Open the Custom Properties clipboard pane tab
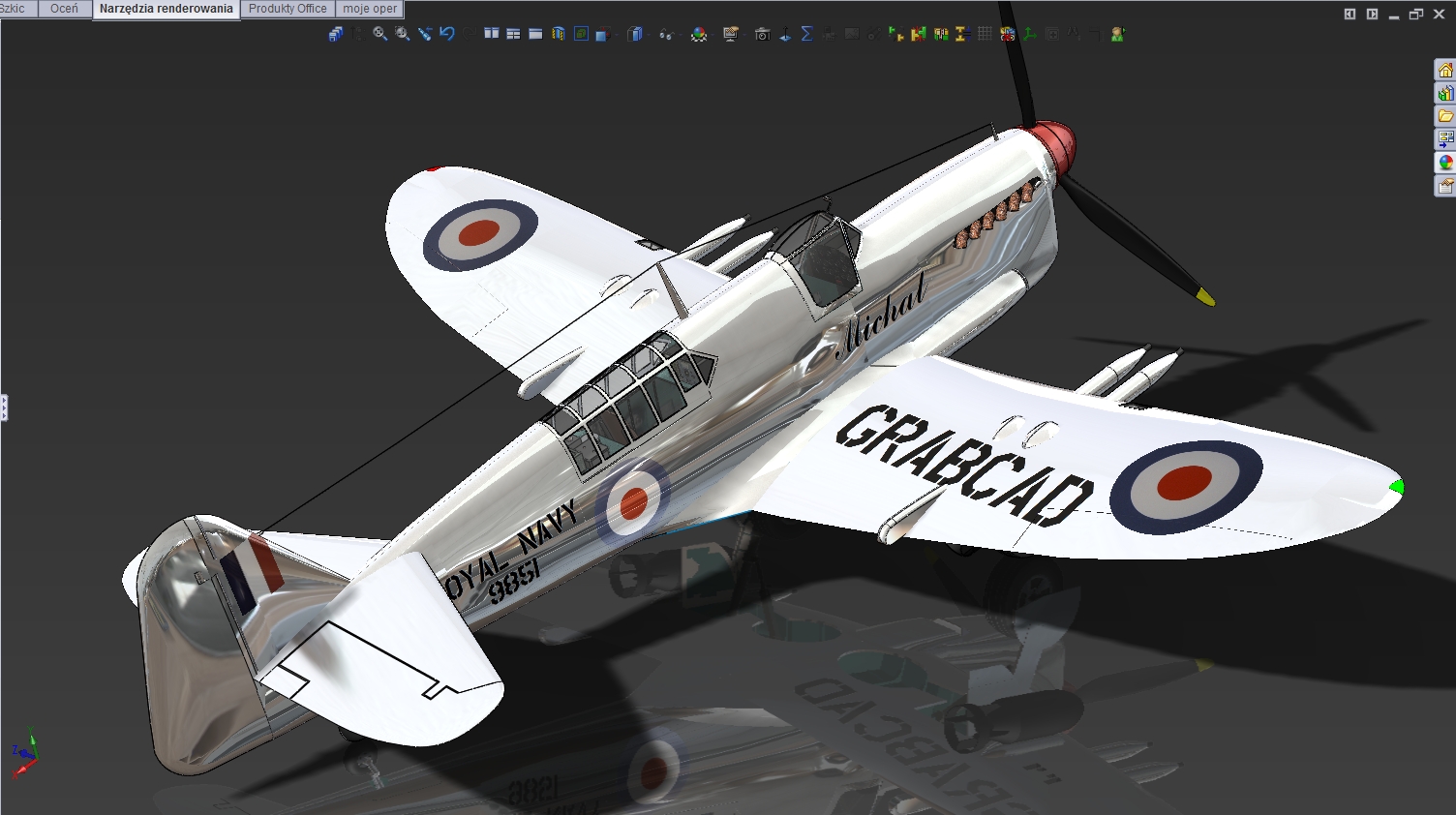Screen dimensions: 1456x815 pos(1445,186)
